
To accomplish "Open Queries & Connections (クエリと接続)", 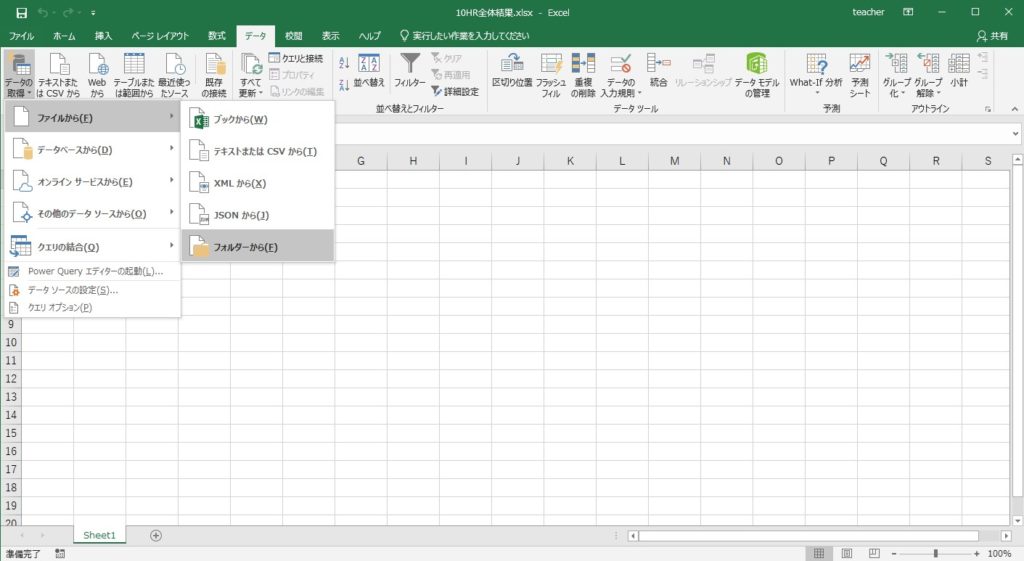I will click(296, 58).
